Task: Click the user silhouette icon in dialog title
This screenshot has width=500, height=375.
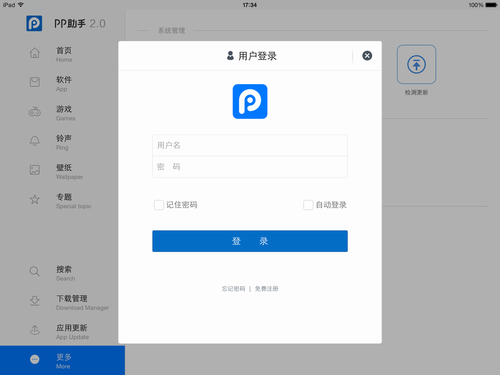Action: [x=230, y=56]
